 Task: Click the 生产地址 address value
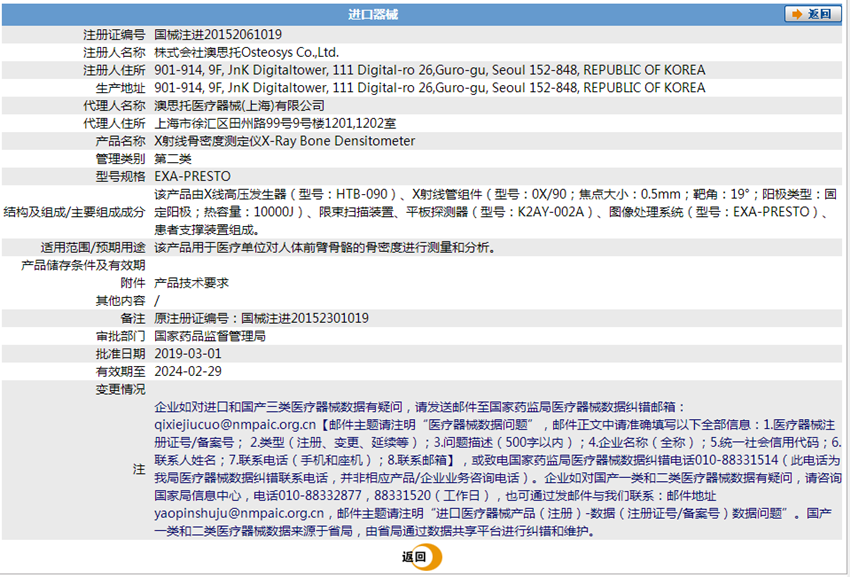pos(430,88)
